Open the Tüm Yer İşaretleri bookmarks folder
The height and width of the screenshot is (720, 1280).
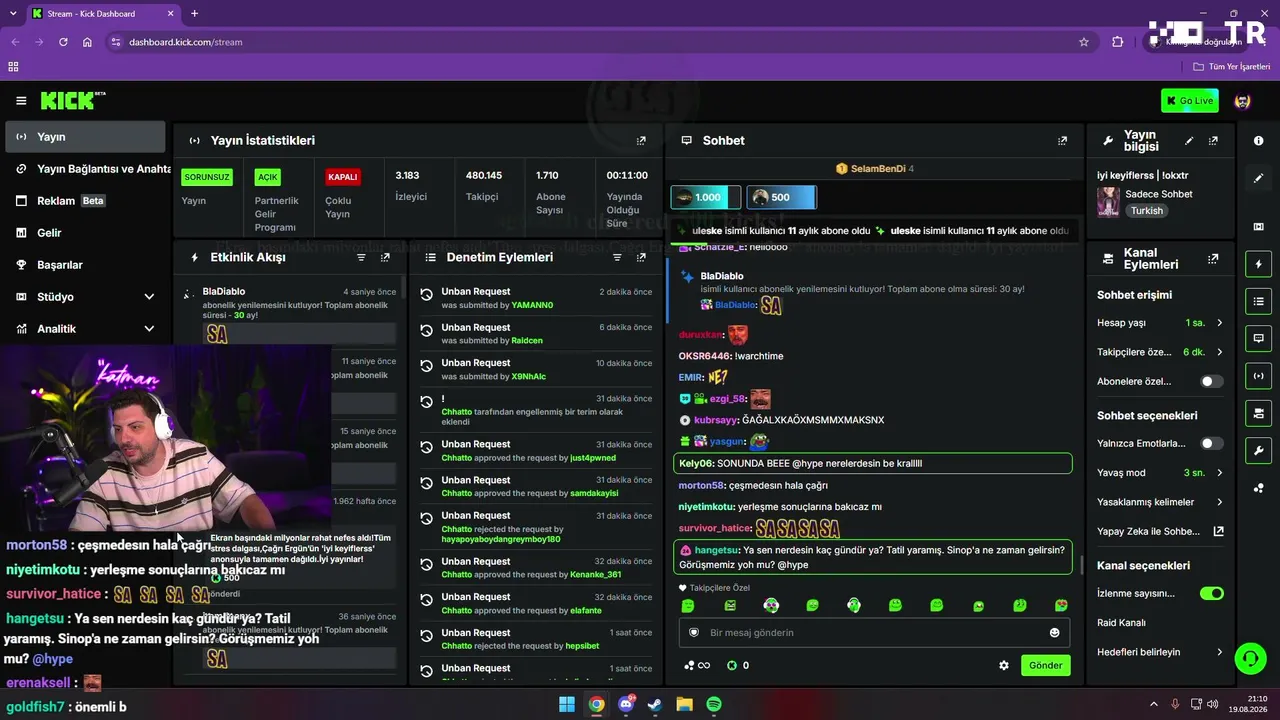pyautogui.click(x=1232, y=67)
